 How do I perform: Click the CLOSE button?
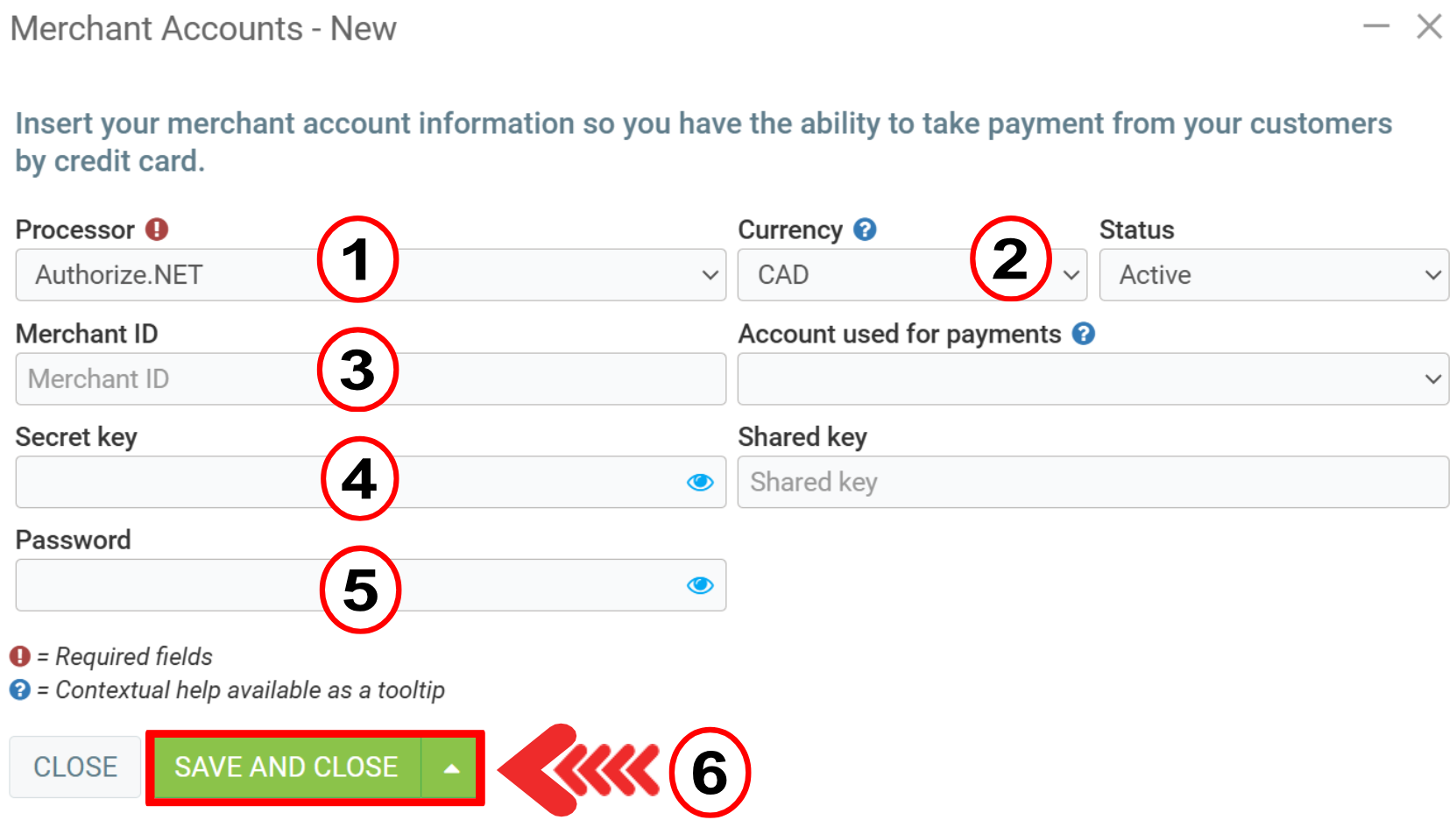[75, 767]
